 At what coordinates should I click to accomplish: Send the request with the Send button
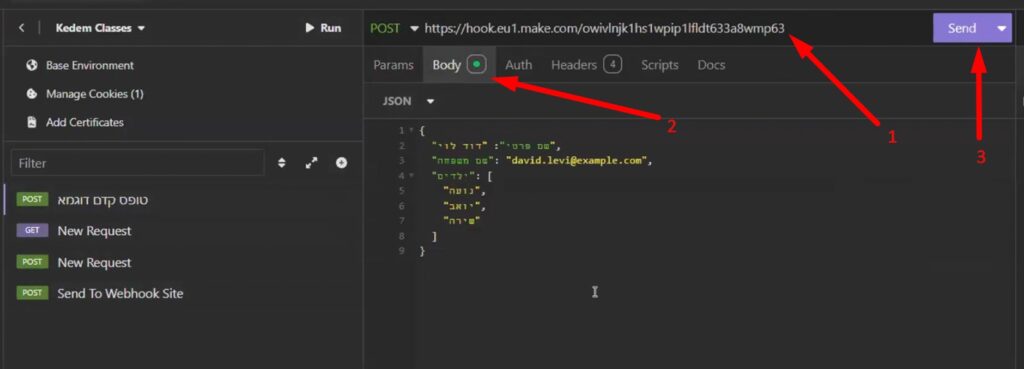pos(962,28)
